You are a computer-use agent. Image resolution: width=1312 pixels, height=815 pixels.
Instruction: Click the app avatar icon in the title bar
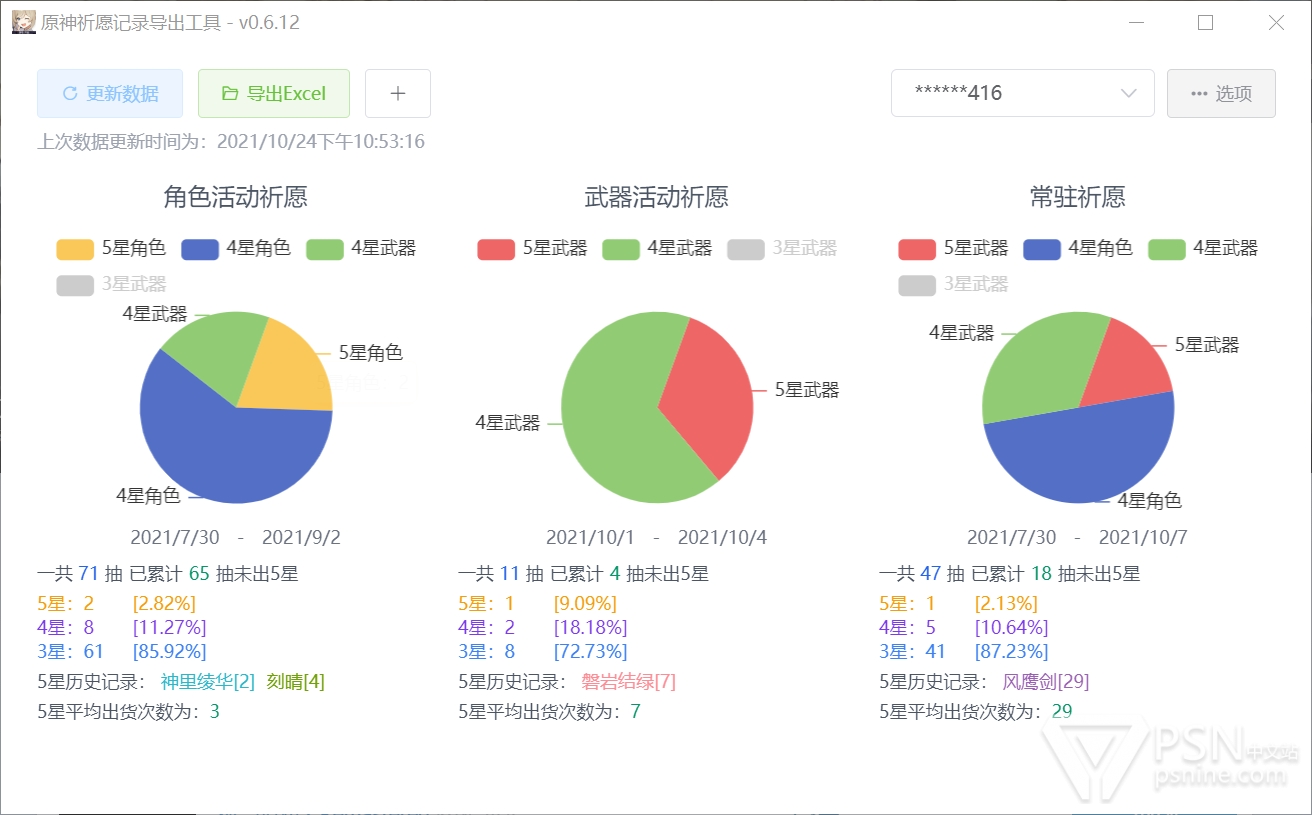coord(24,22)
